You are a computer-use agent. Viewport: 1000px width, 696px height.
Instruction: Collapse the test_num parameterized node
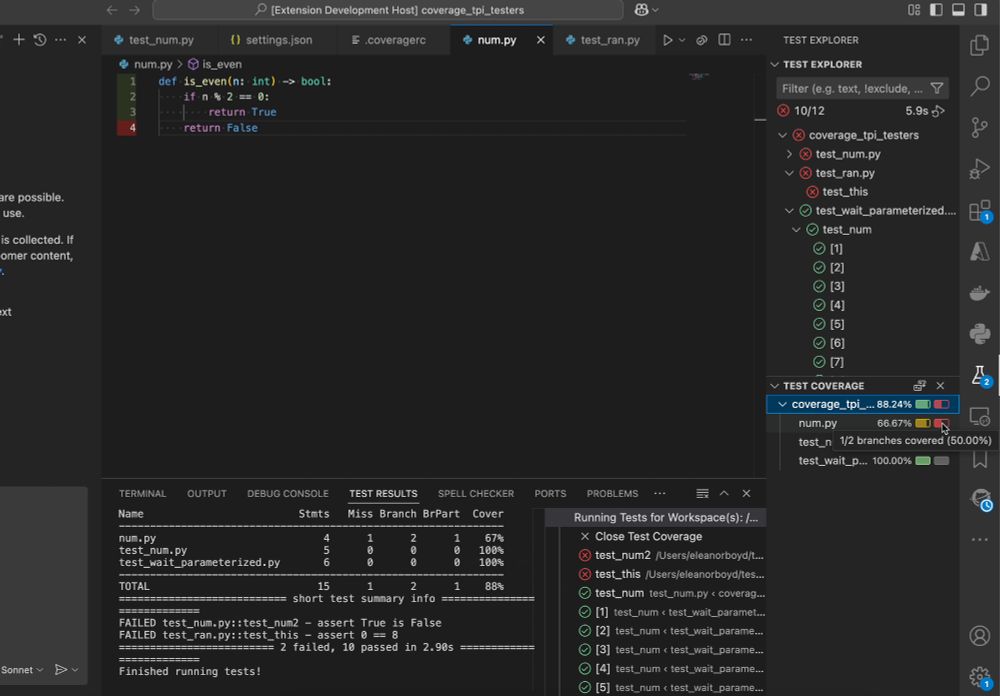pyautogui.click(x=796, y=230)
